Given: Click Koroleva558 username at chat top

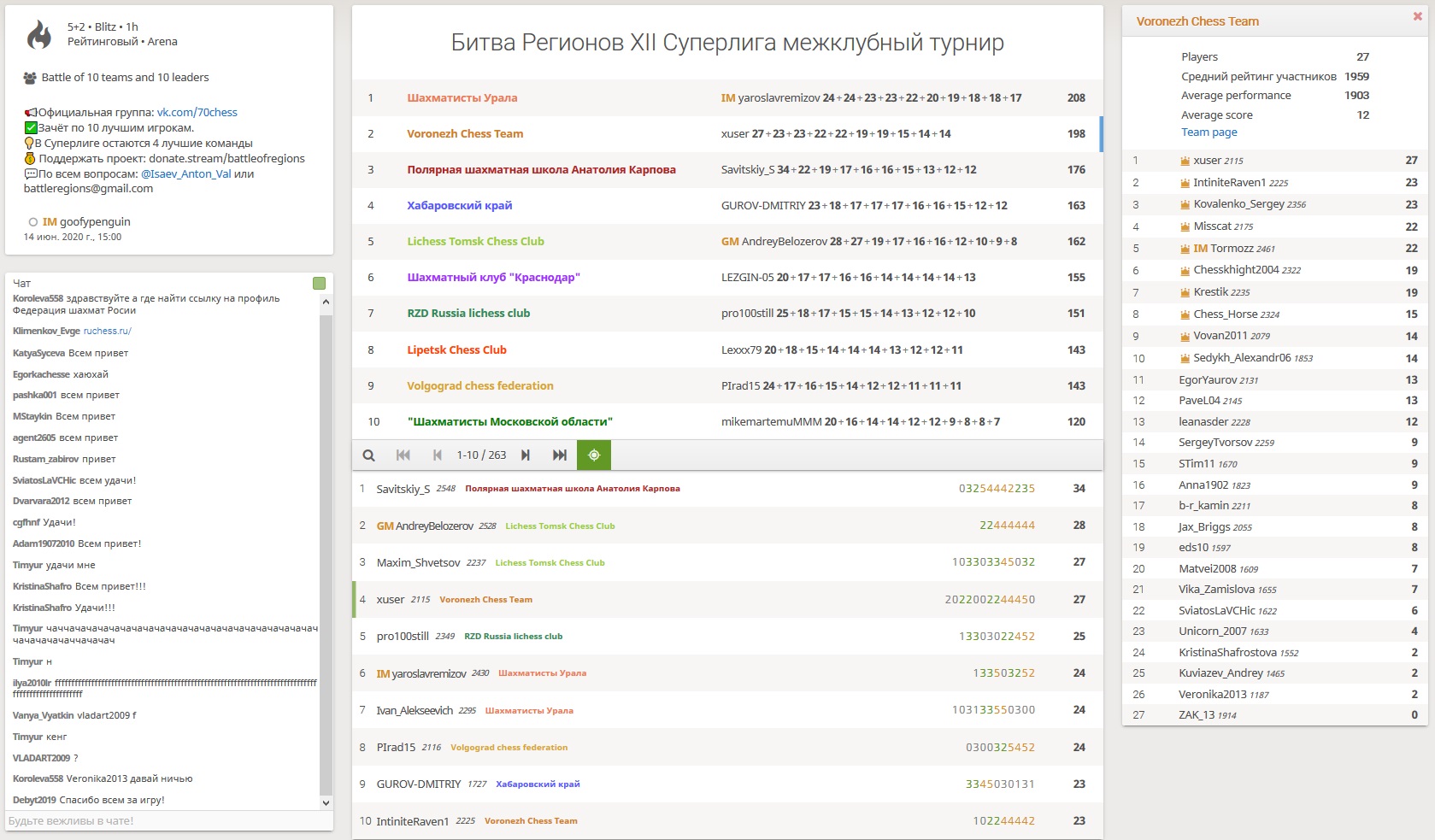Looking at the screenshot, I should pyautogui.click(x=38, y=298).
